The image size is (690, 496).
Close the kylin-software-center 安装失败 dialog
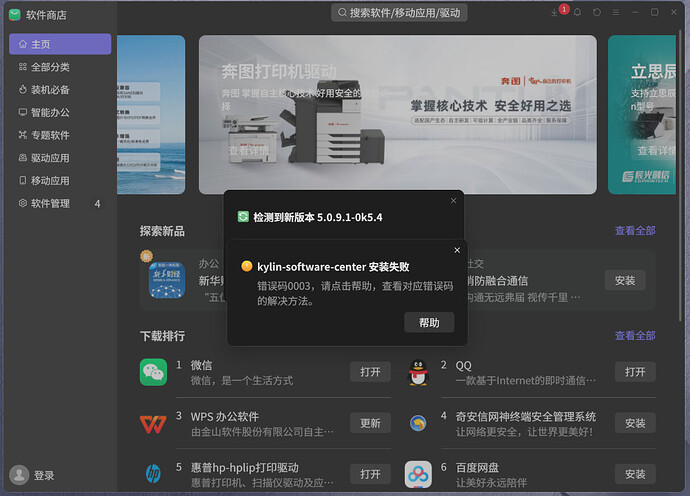pyautogui.click(x=457, y=250)
